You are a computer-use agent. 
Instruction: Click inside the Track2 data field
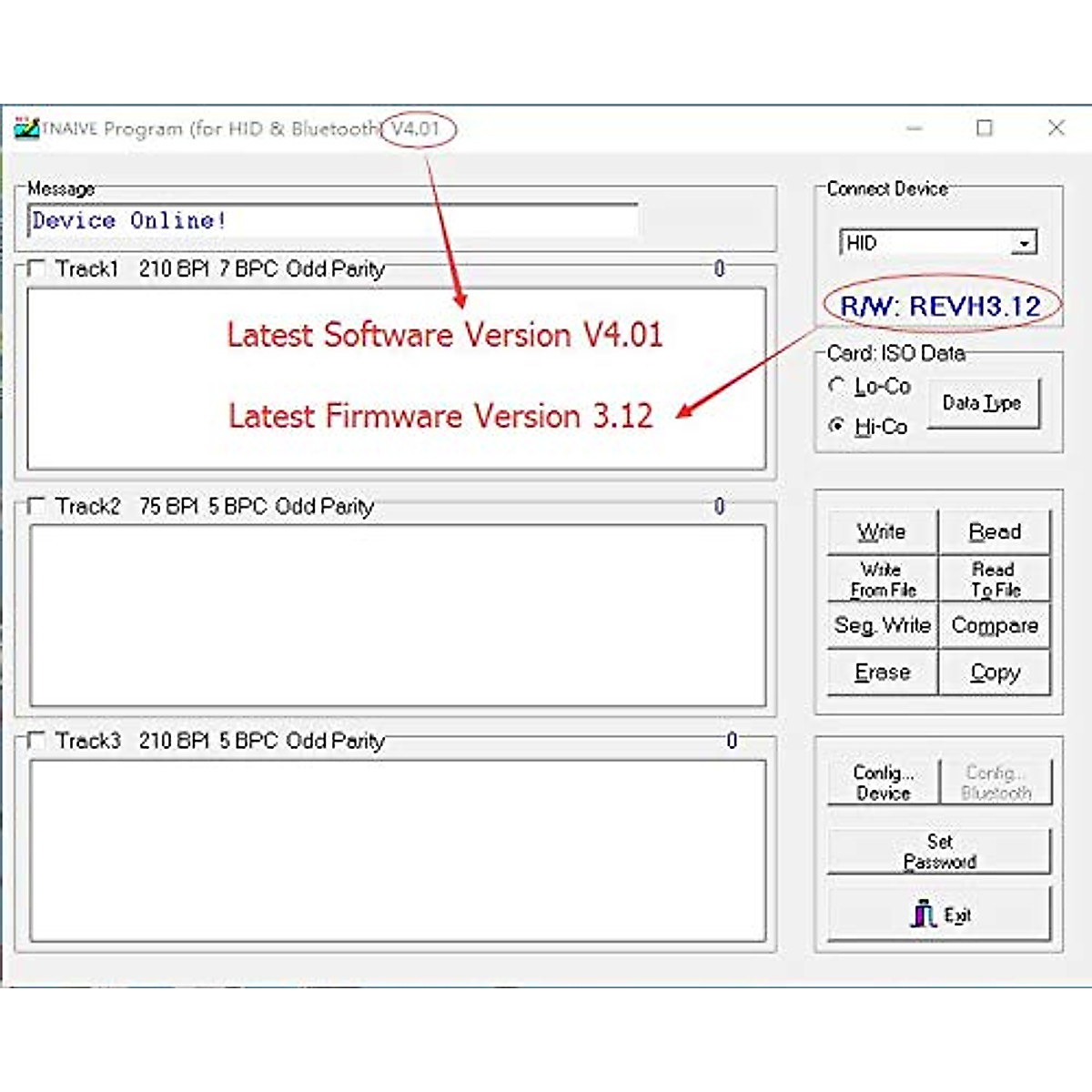[397, 615]
